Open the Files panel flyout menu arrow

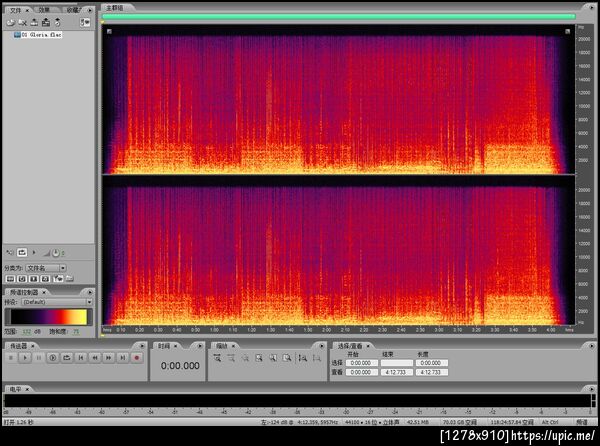(x=90, y=10)
